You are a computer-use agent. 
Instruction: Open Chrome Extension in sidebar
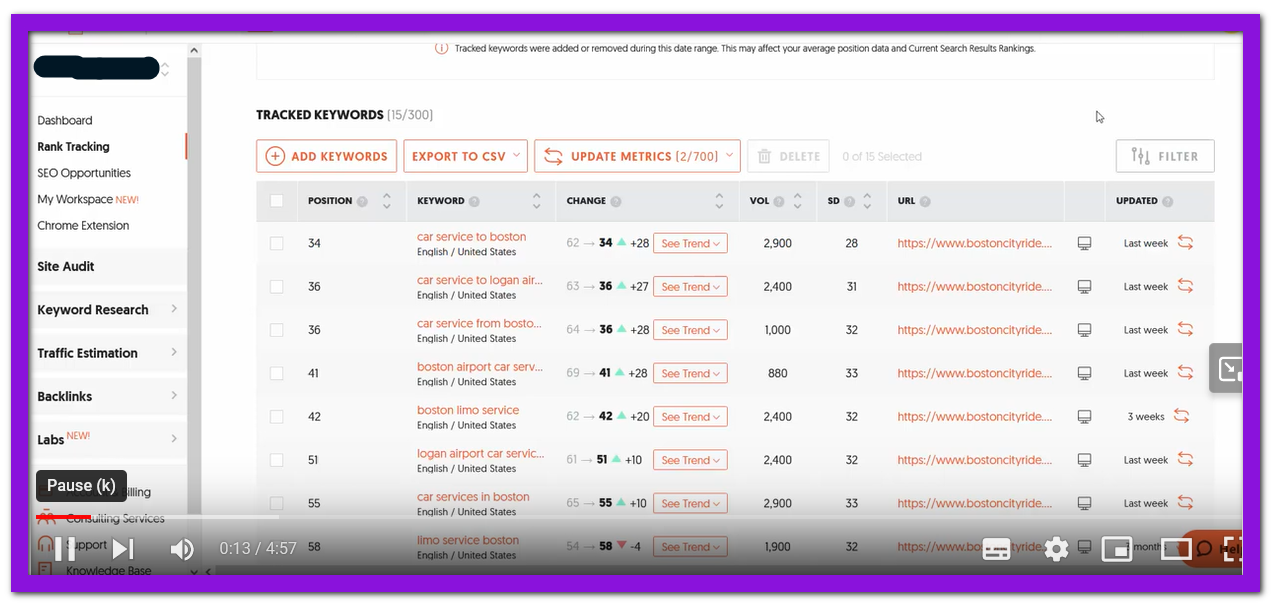pos(83,225)
